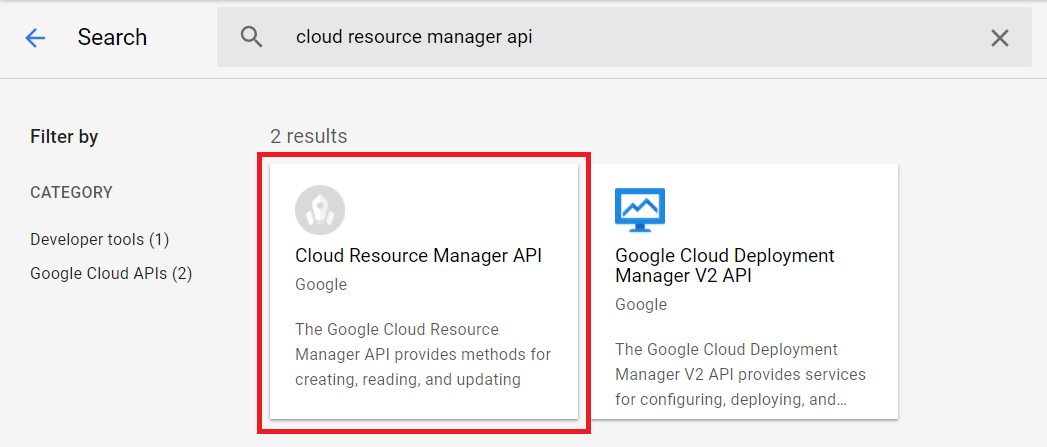Click the 'Filter by' heading

tap(64, 137)
